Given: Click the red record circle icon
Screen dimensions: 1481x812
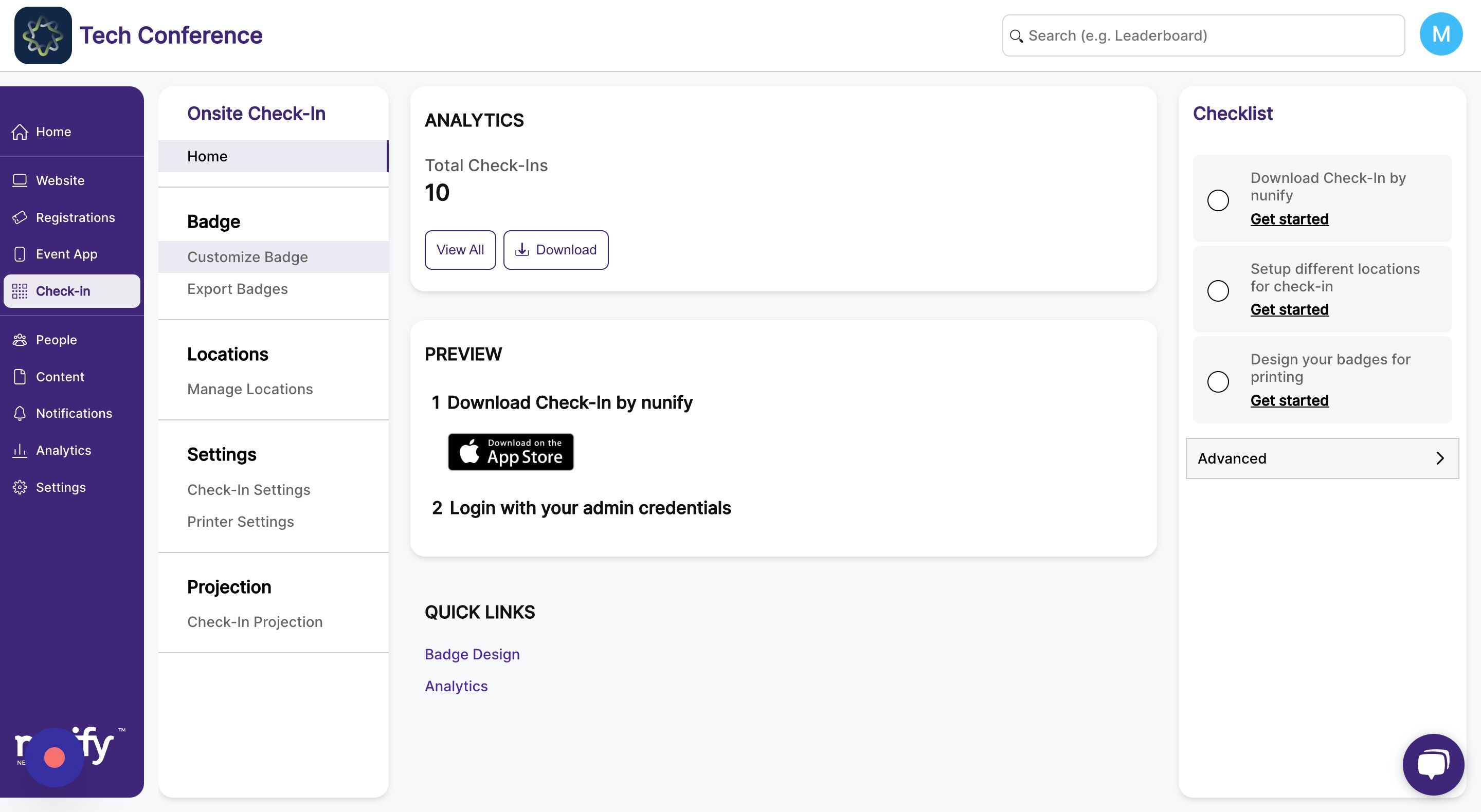Looking at the screenshot, I should click(55, 758).
